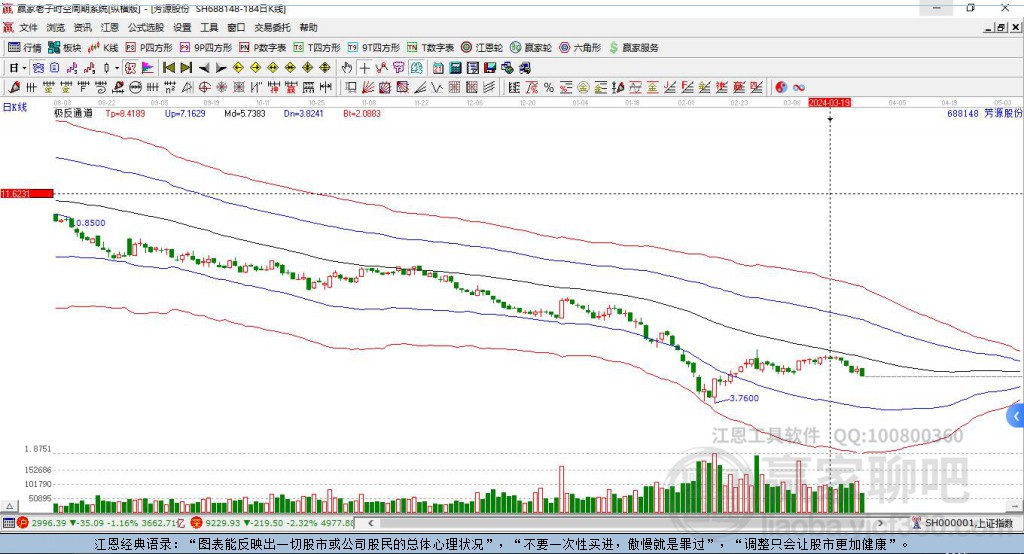Click the 日K线 label
1024x554 pixels.
coord(15,107)
